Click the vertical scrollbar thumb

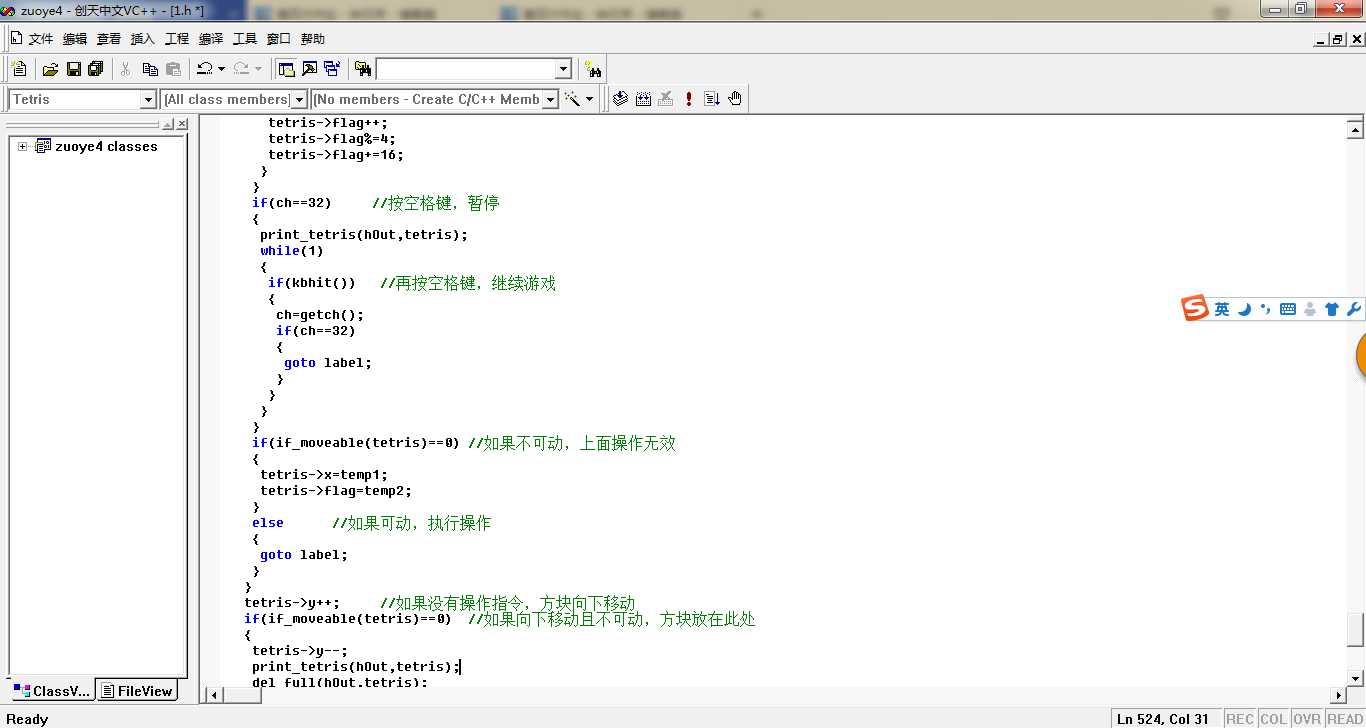pyautogui.click(x=1355, y=630)
